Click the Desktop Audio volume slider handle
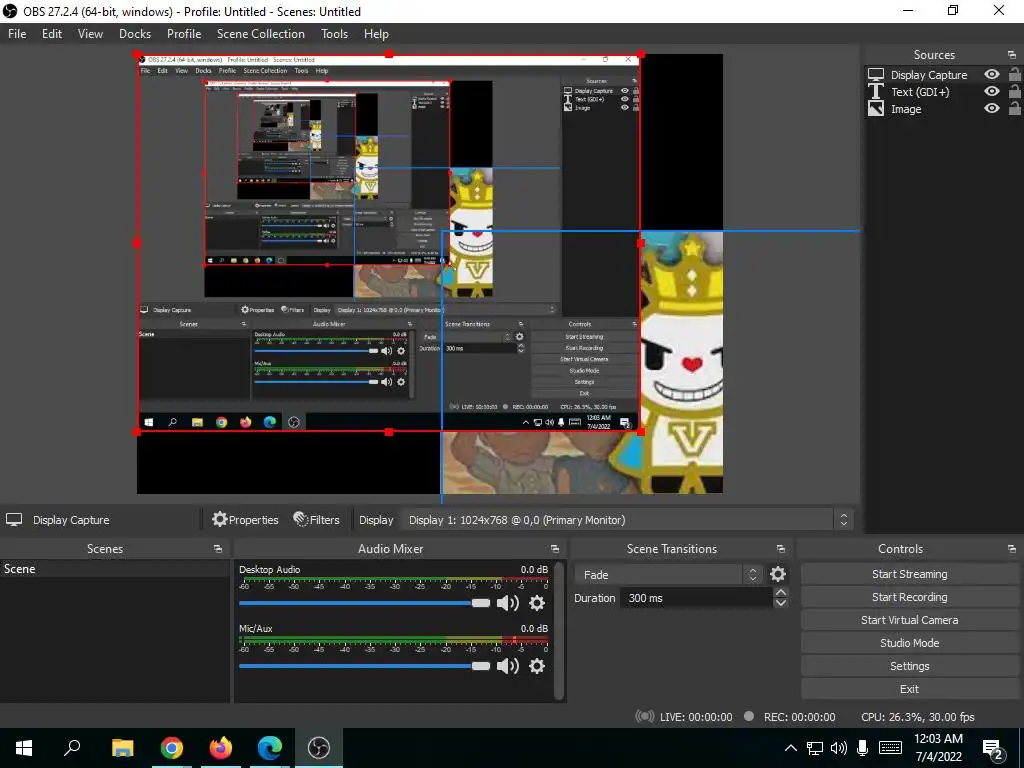Image resolution: width=1024 pixels, height=768 pixels. click(x=481, y=603)
